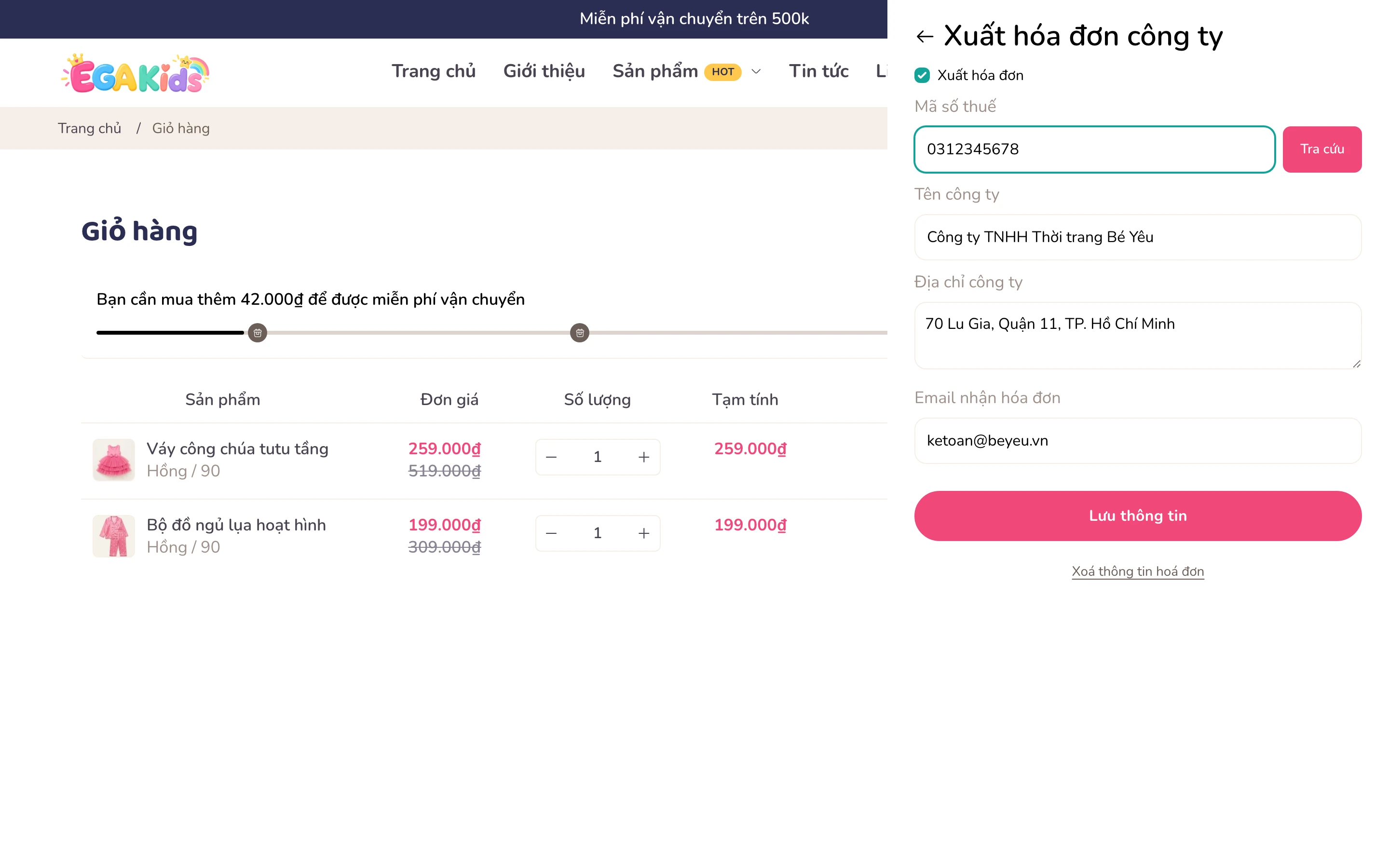Click quantity value of Bộ đồ ngủ row
The height and width of the screenshot is (868, 1389).
tap(598, 533)
